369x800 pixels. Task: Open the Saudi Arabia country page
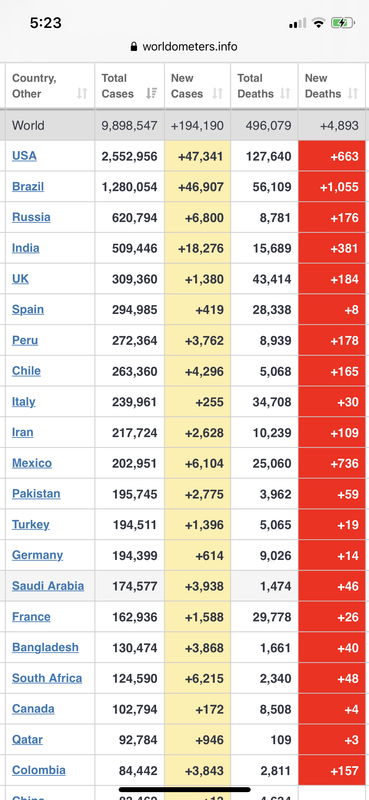(x=48, y=586)
